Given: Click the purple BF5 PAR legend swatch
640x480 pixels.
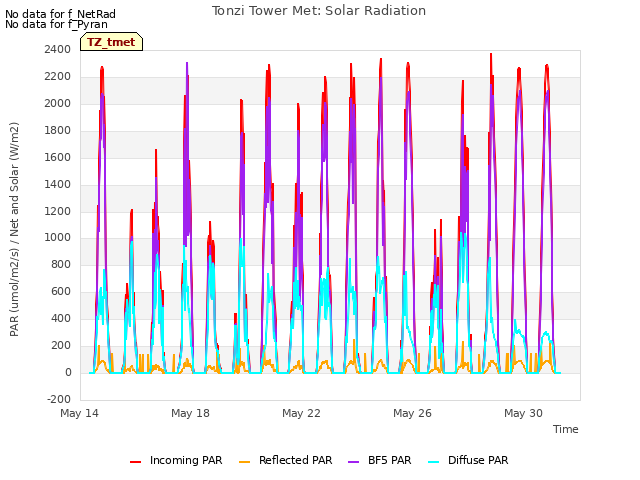Looking at the screenshot, I should (353, 462).
